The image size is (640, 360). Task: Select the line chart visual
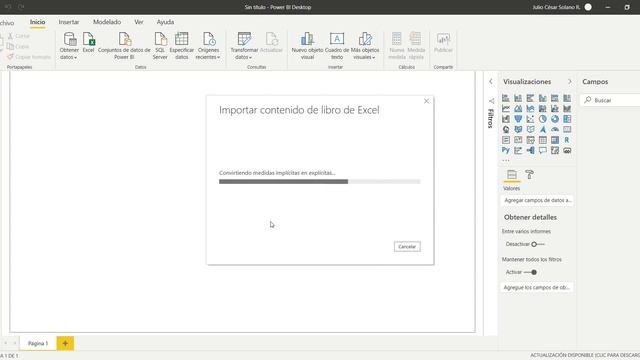coord(506,109)
